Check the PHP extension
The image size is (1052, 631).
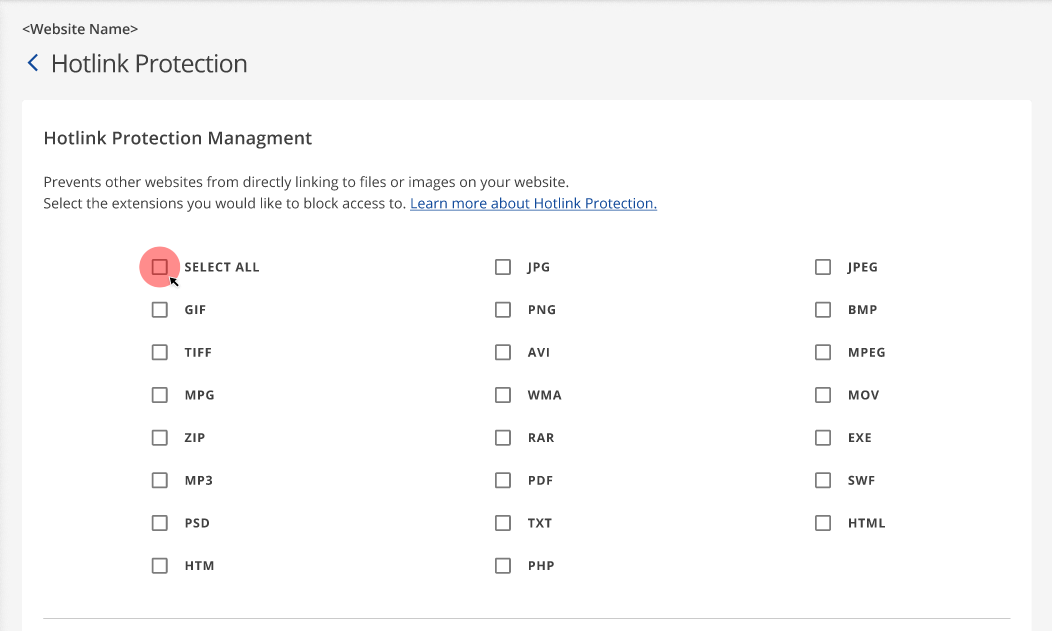click(x=503, y=565)
